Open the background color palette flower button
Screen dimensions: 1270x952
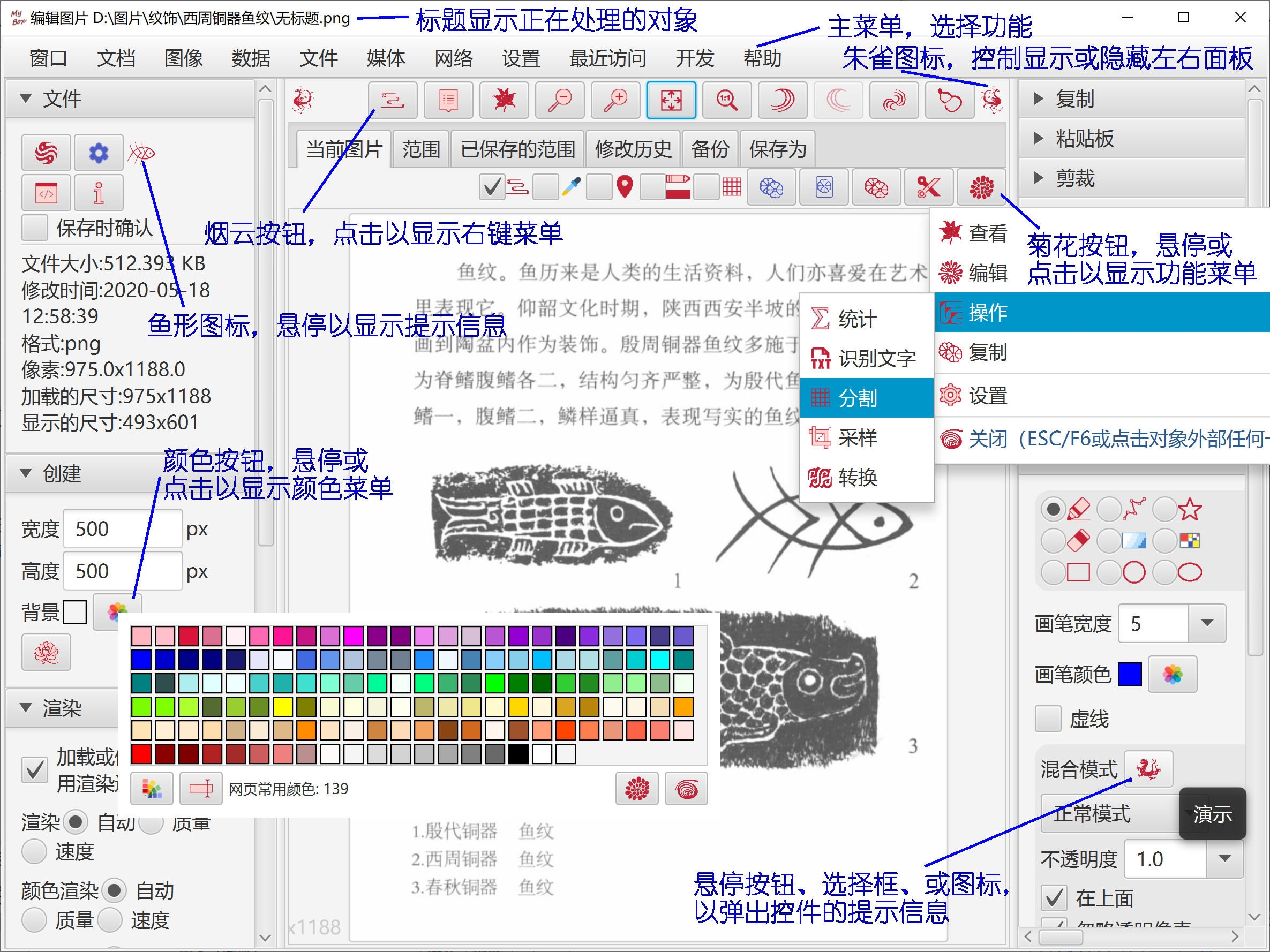coord(117,611)
